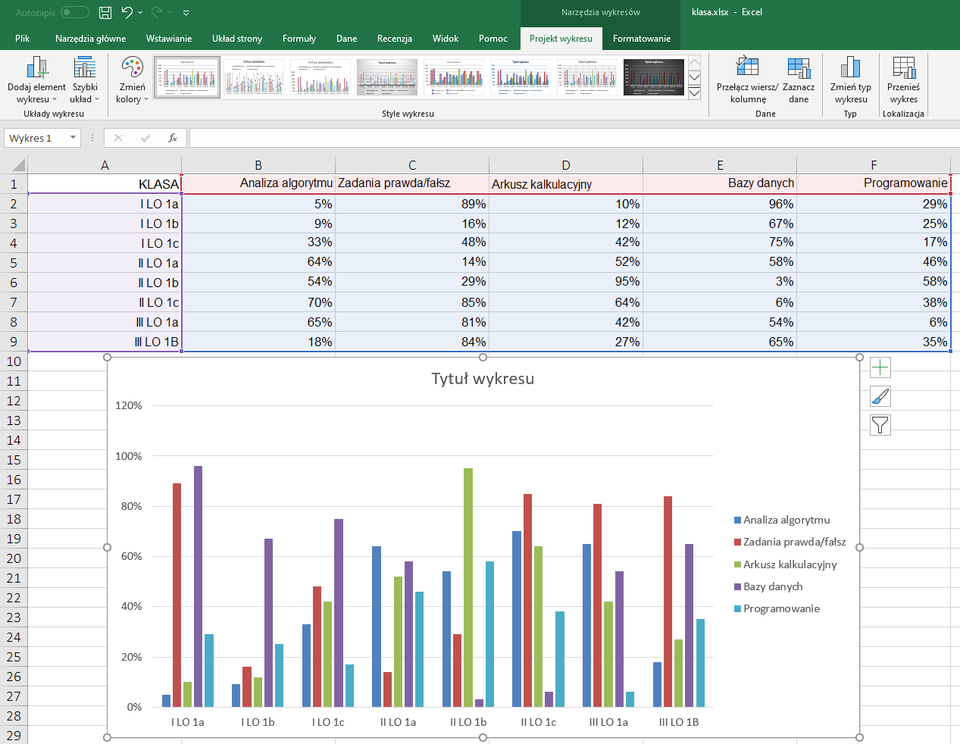Click the Save icon in the title bar
This screenshot has width=960, height=744.
(105, 13)
